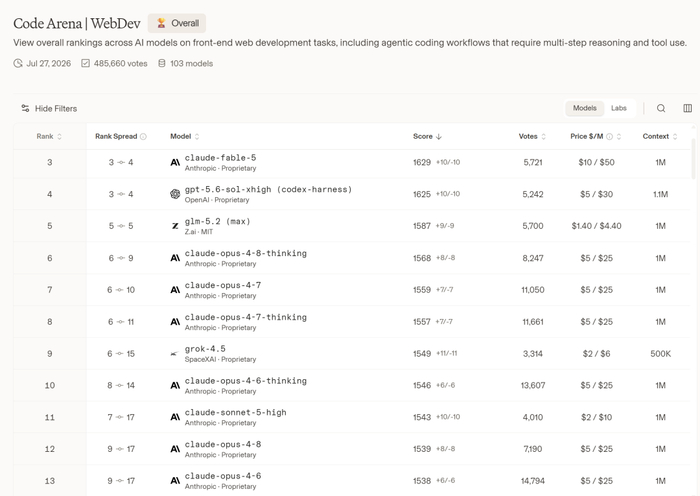Viewport: 700px width, 496px height.
Task: Click the Hide Filters sliders icon
Action: 25,108
